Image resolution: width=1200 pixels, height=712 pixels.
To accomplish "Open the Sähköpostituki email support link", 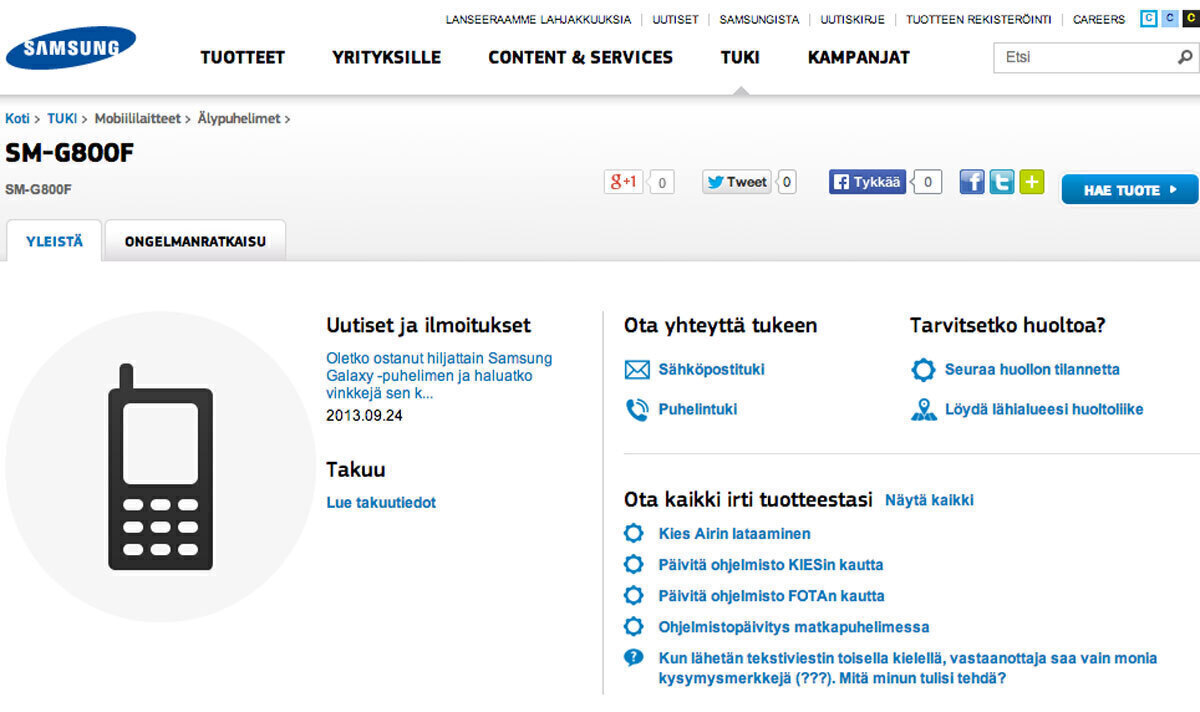I will coord(711,370).
